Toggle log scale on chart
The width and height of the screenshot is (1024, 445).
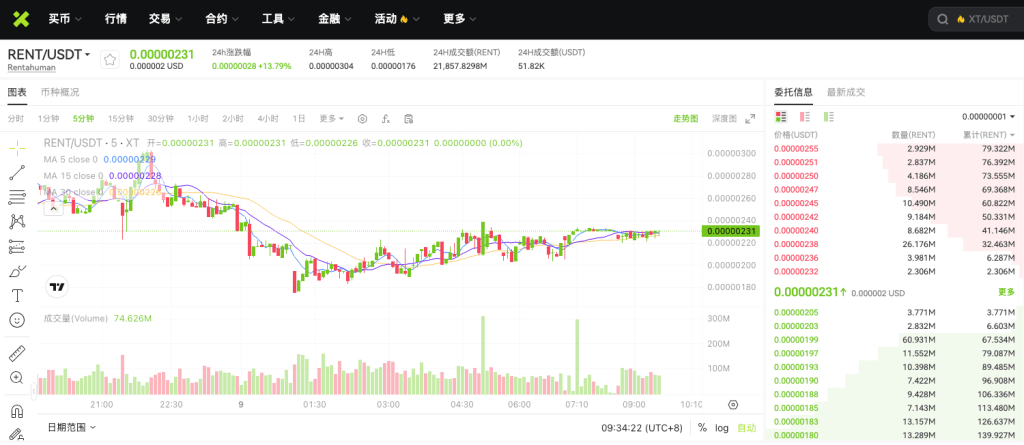[722, 428]
